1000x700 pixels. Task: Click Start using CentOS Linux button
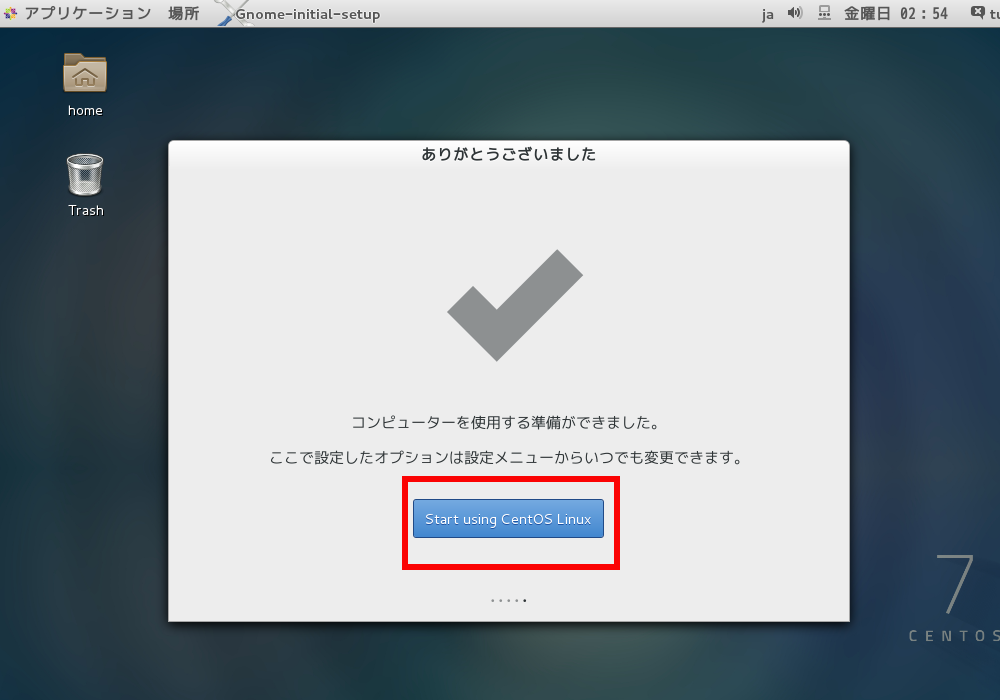[x=508, y=518]
